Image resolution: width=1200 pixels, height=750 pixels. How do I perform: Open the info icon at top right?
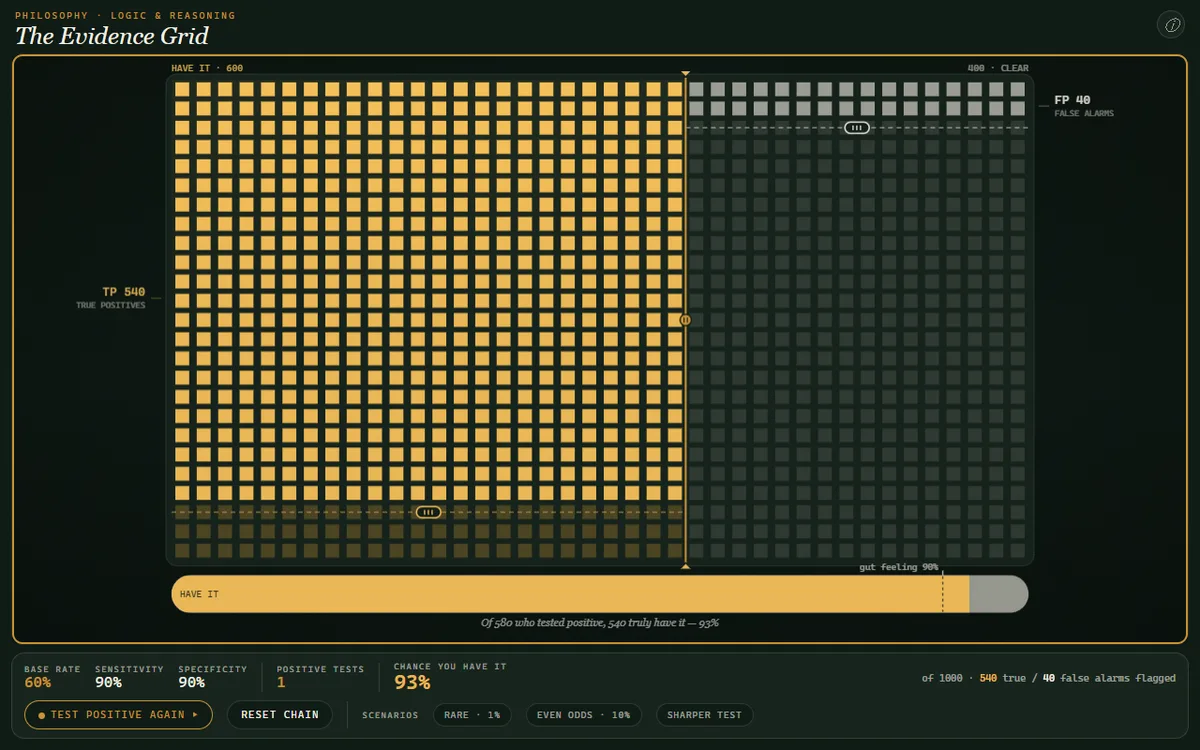point(1171,25)
